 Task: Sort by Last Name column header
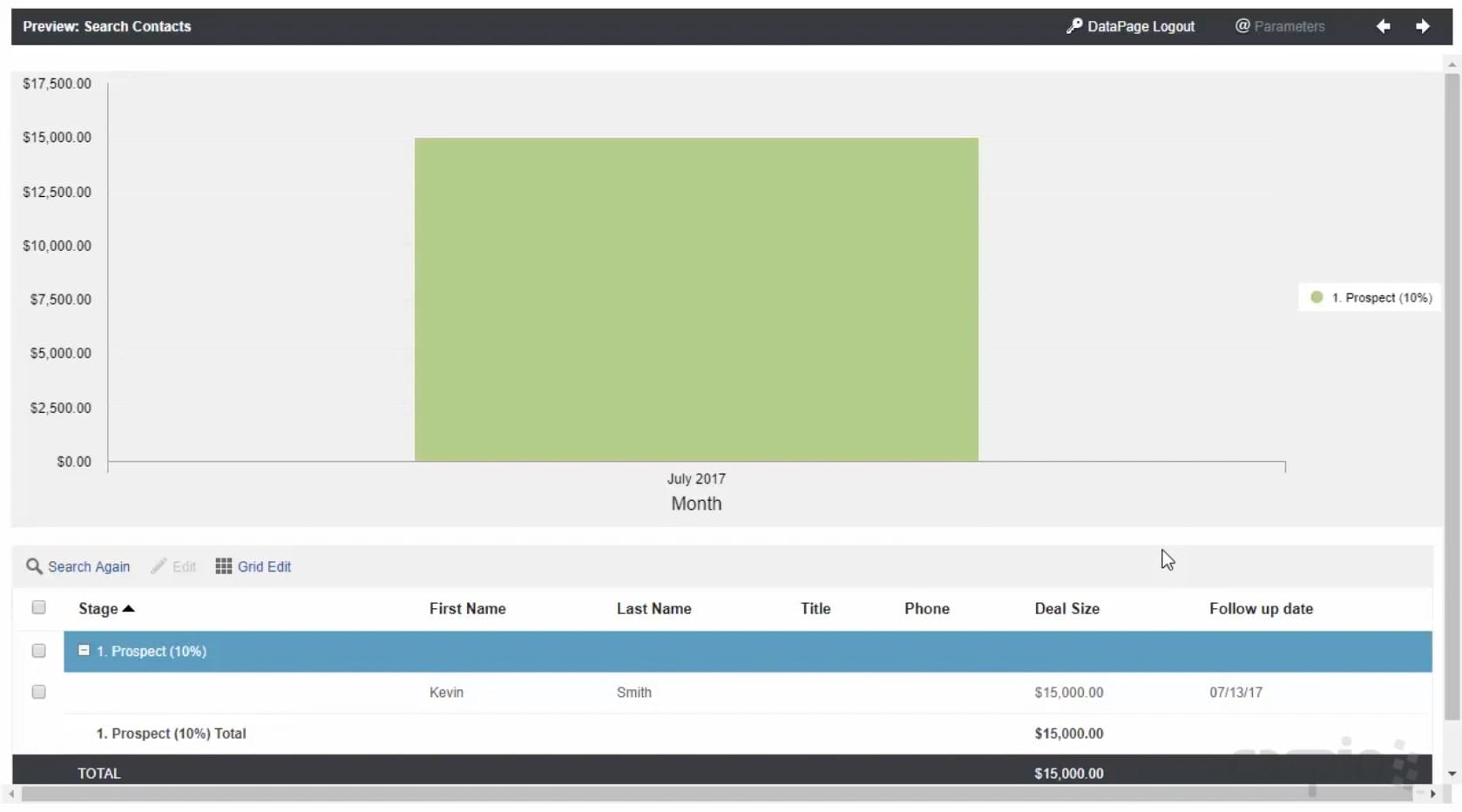653,609
